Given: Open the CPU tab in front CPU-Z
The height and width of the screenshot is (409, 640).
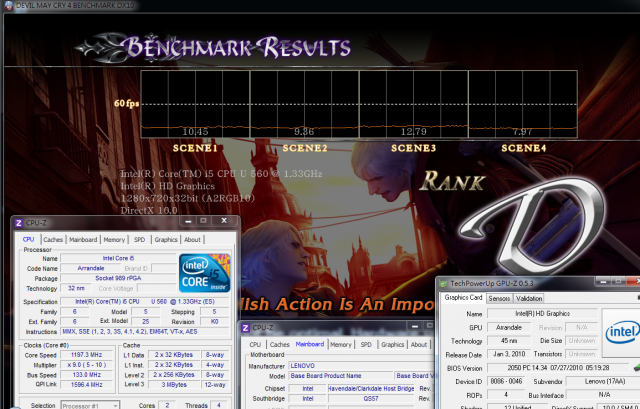Looking at the screenshot, I should tap(28, 240).
